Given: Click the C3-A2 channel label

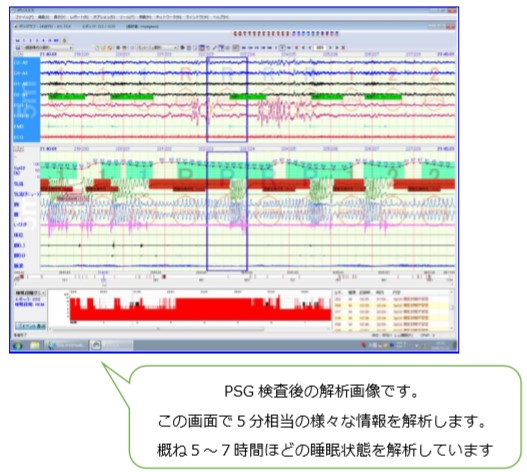Looking at the screenshot, I should (x=21, y=63).
